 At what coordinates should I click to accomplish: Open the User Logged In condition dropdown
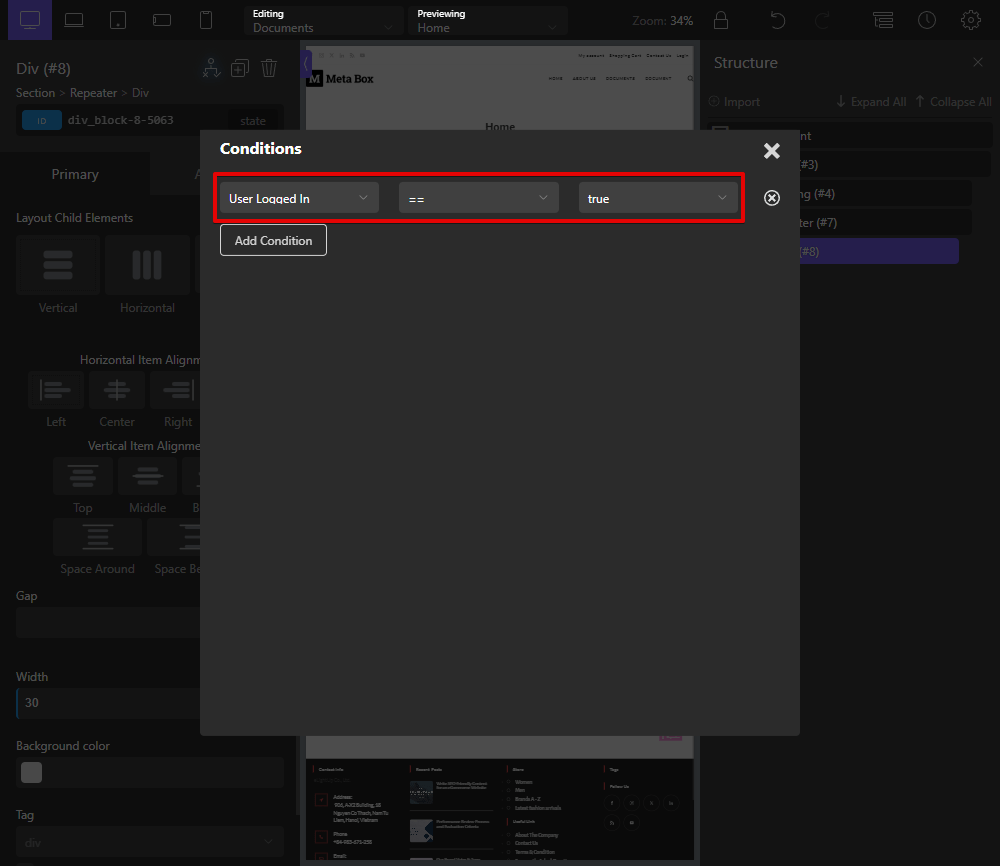point(297,197)
